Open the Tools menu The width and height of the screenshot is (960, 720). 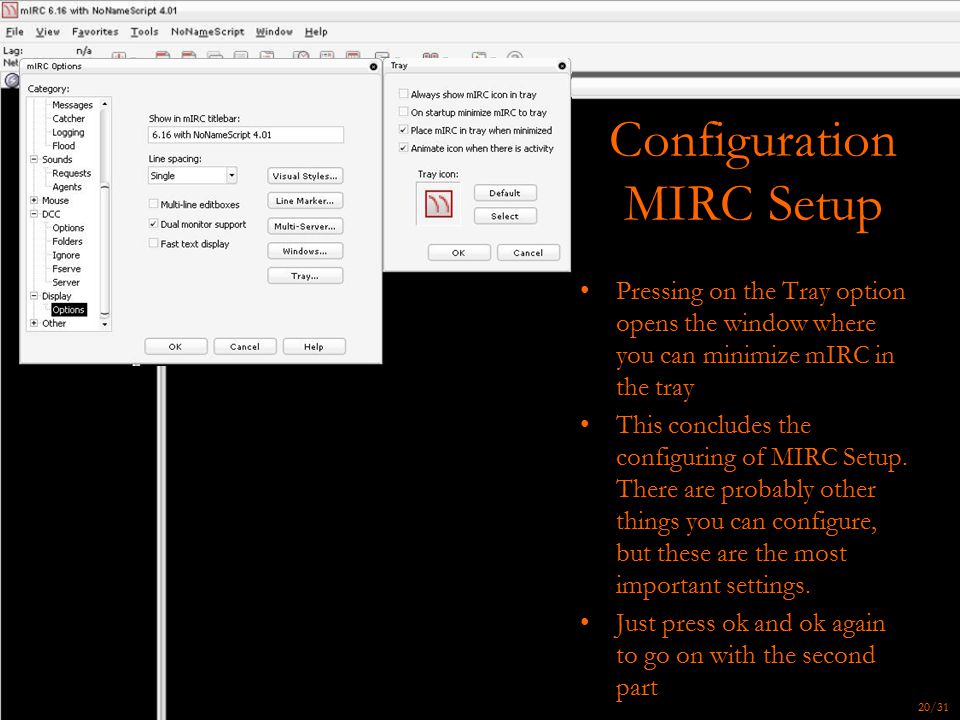click(x=144, y=32)
